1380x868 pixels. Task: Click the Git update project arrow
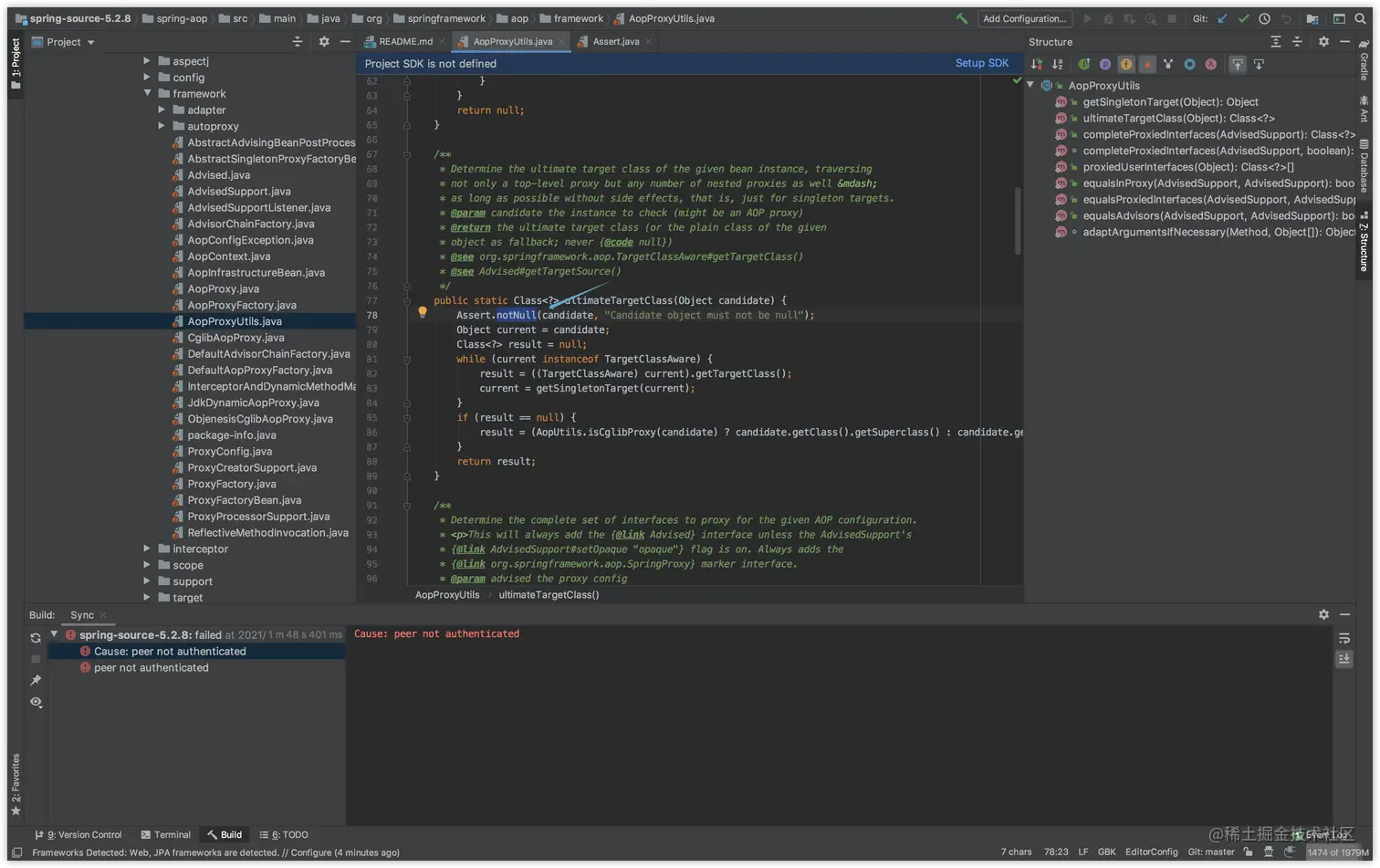tap(1222, 18)
